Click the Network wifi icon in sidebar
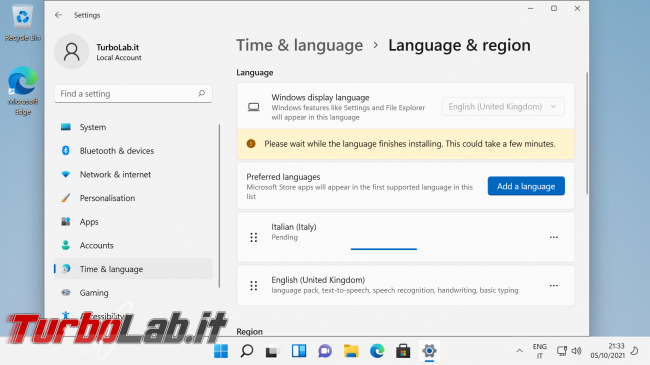650x365 pixels. click(x=65, y=174)
